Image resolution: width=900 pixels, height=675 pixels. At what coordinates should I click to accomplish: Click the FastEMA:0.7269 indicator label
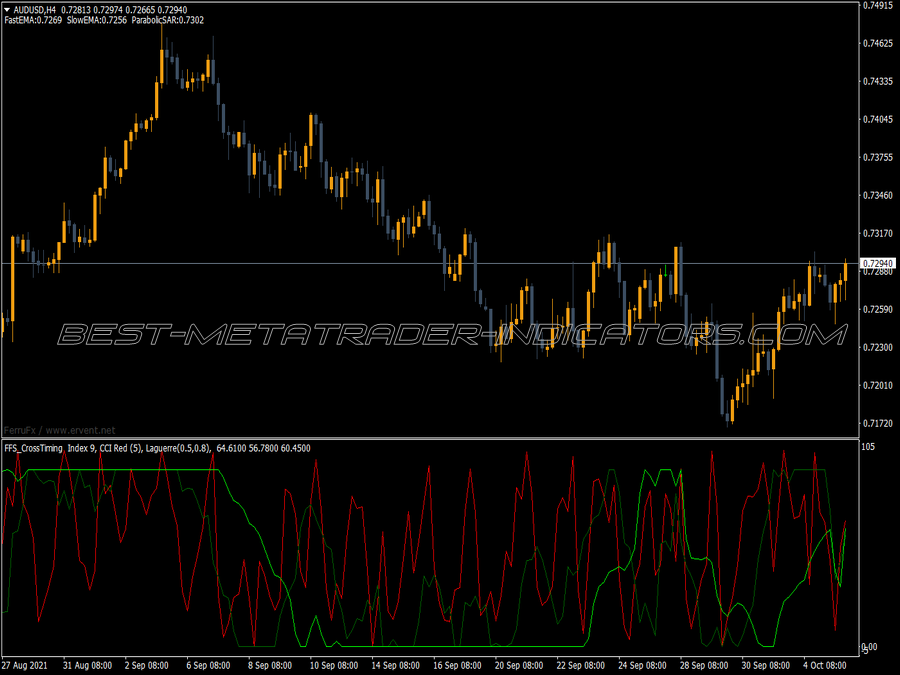(33, 20)
